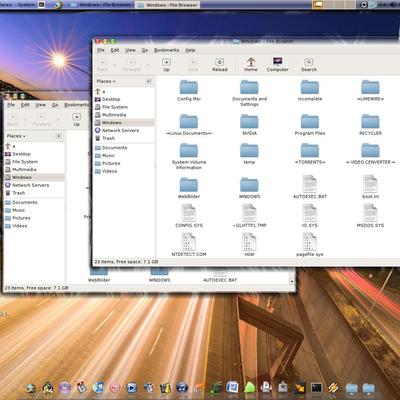The height and width of the screenshot is (400, 400).
Task: Close the back window sidebar pane
Action: 59,136
